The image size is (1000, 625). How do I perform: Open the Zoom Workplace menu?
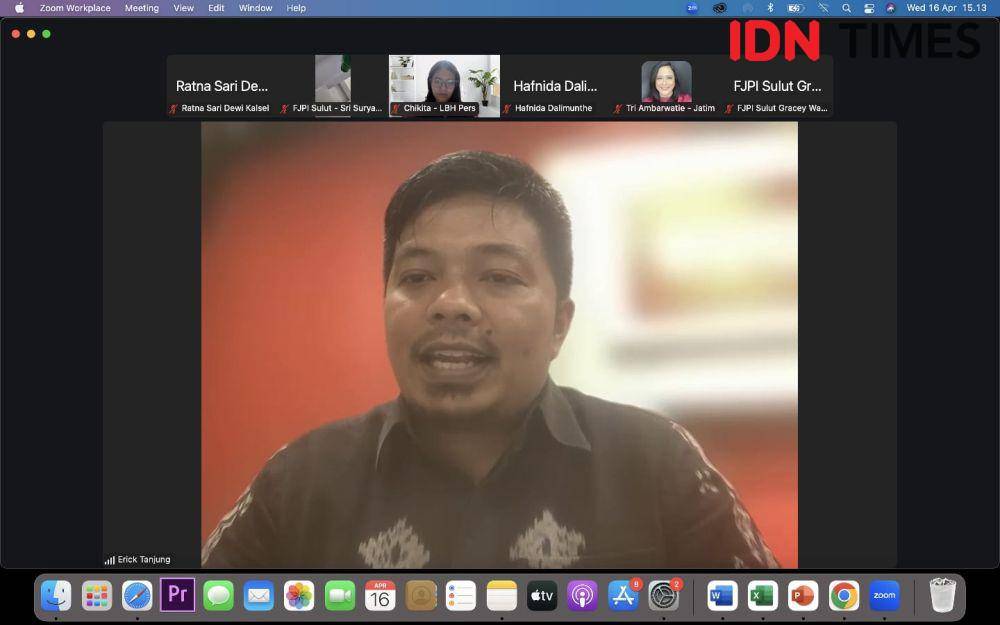(75, 8)
